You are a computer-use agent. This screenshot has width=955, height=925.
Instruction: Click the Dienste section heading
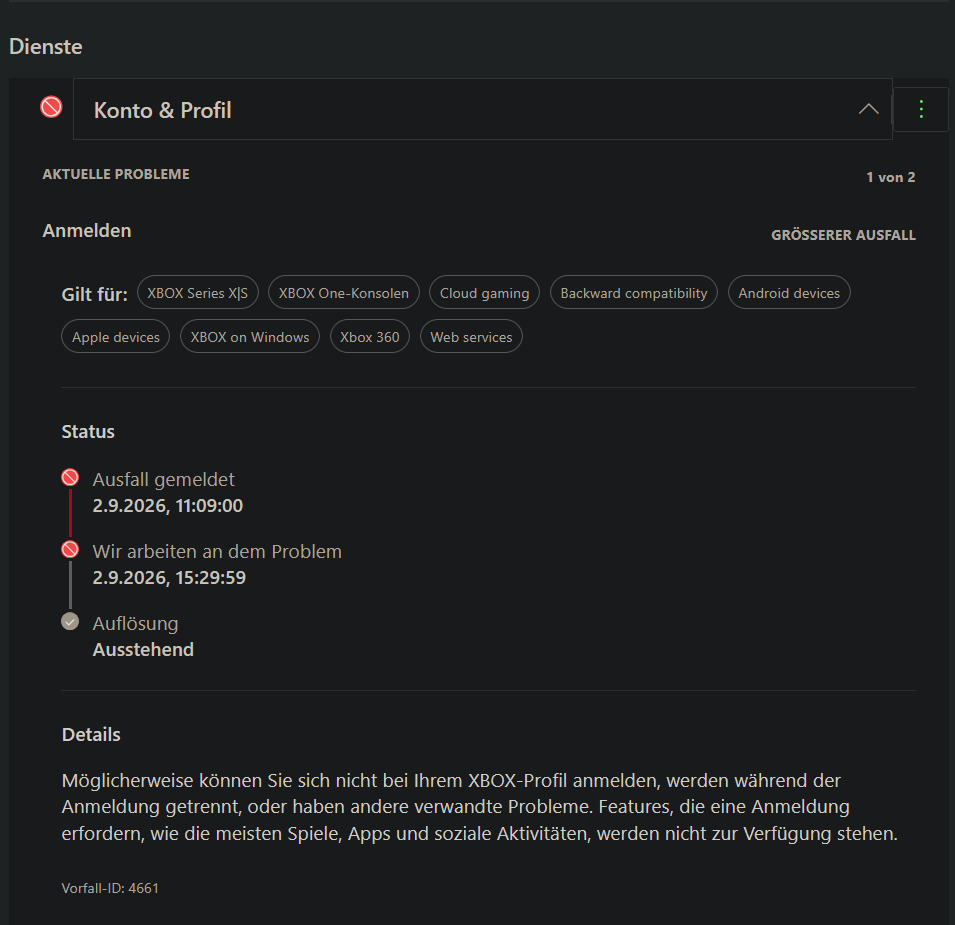point(46,47)
